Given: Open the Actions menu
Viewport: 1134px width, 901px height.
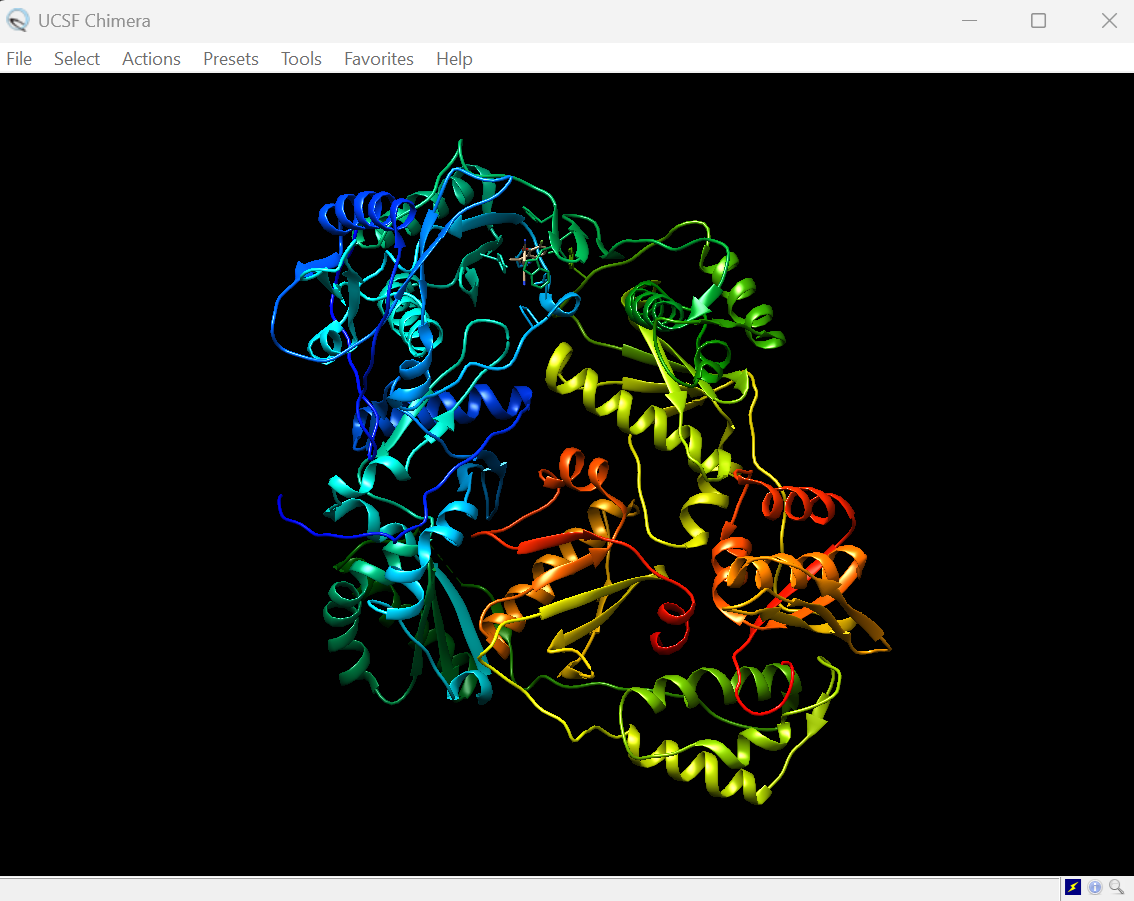Looking at the screenshot, I should coord(151,59).
